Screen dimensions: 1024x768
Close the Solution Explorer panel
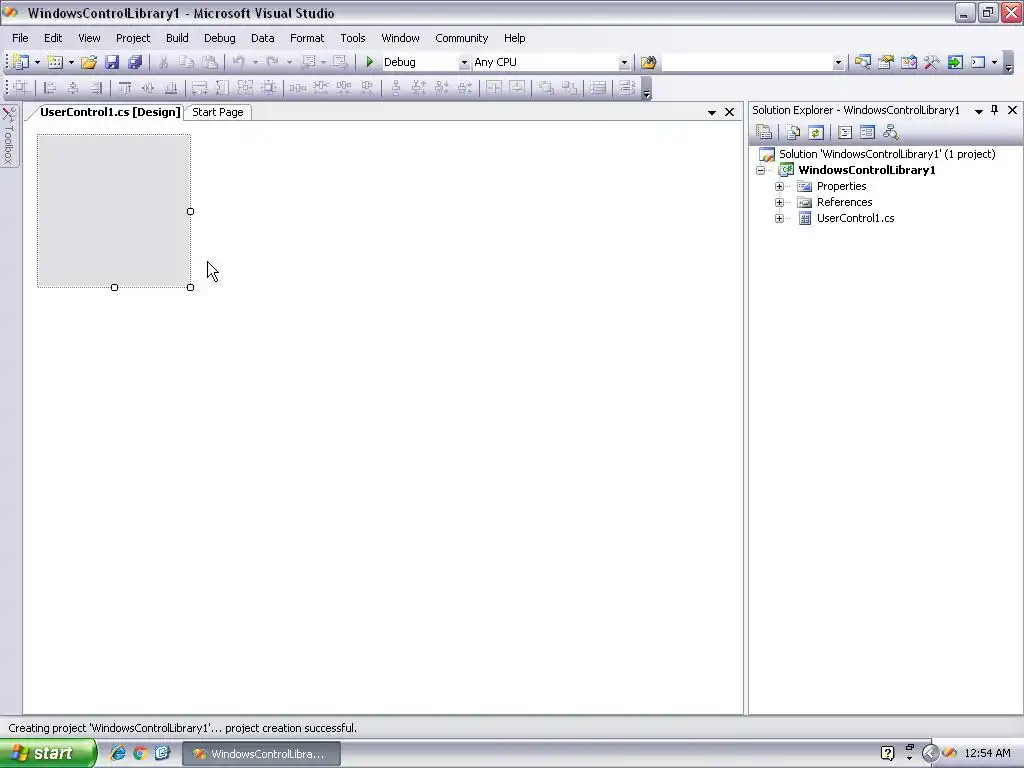(x=1012, y=110)
